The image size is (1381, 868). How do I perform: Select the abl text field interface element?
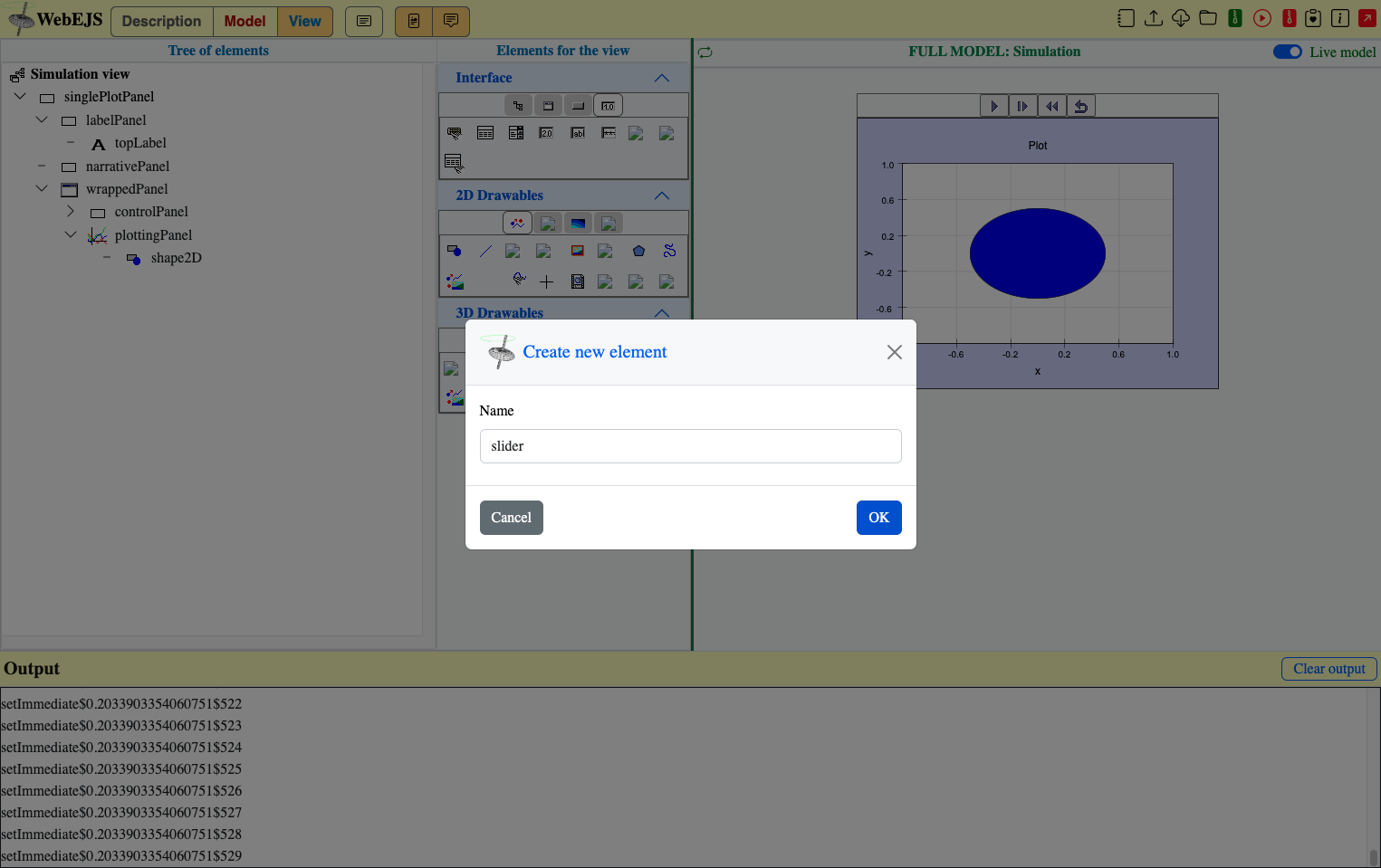click(578, 133)
